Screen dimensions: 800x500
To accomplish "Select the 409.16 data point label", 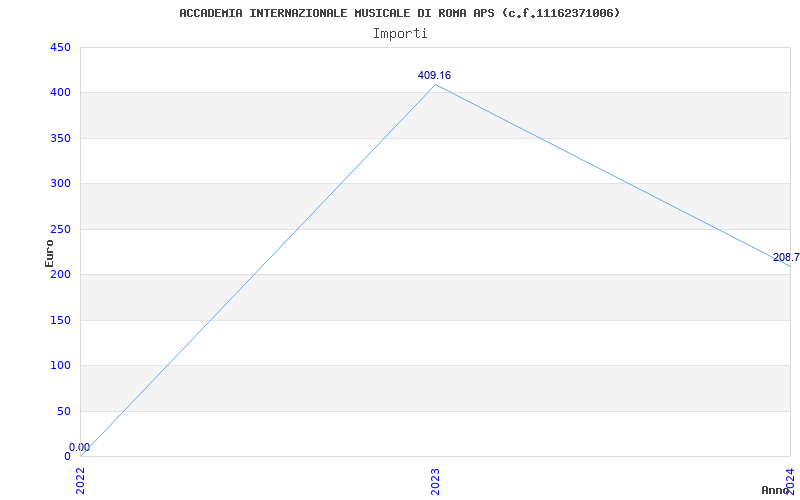I will tap(434, 76).
